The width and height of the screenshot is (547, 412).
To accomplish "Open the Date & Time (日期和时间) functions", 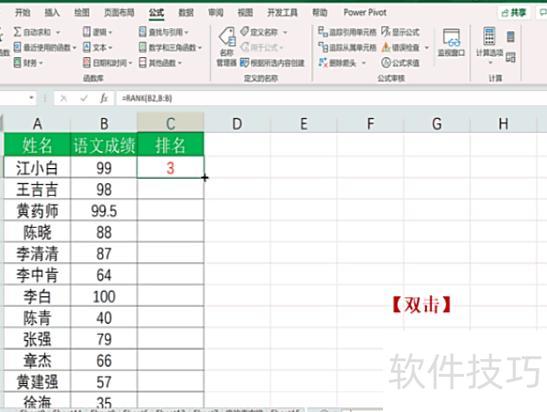I will tap(107, 63).
